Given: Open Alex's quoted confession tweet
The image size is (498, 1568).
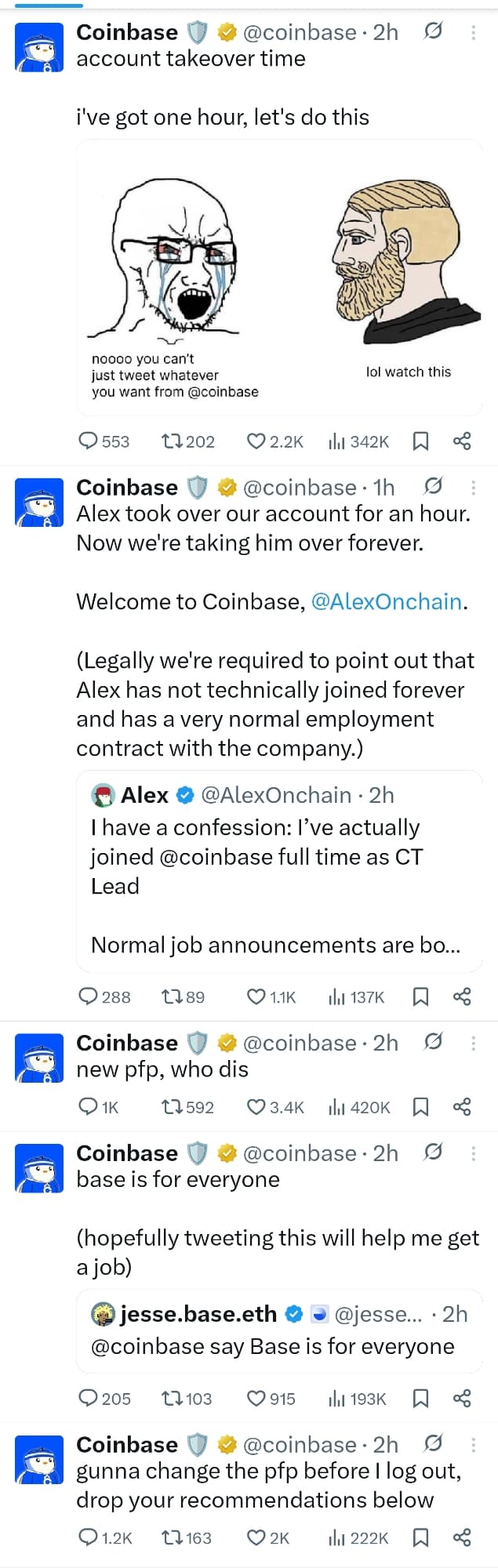Looking at the screenshot, I should (x=279, y=870).
